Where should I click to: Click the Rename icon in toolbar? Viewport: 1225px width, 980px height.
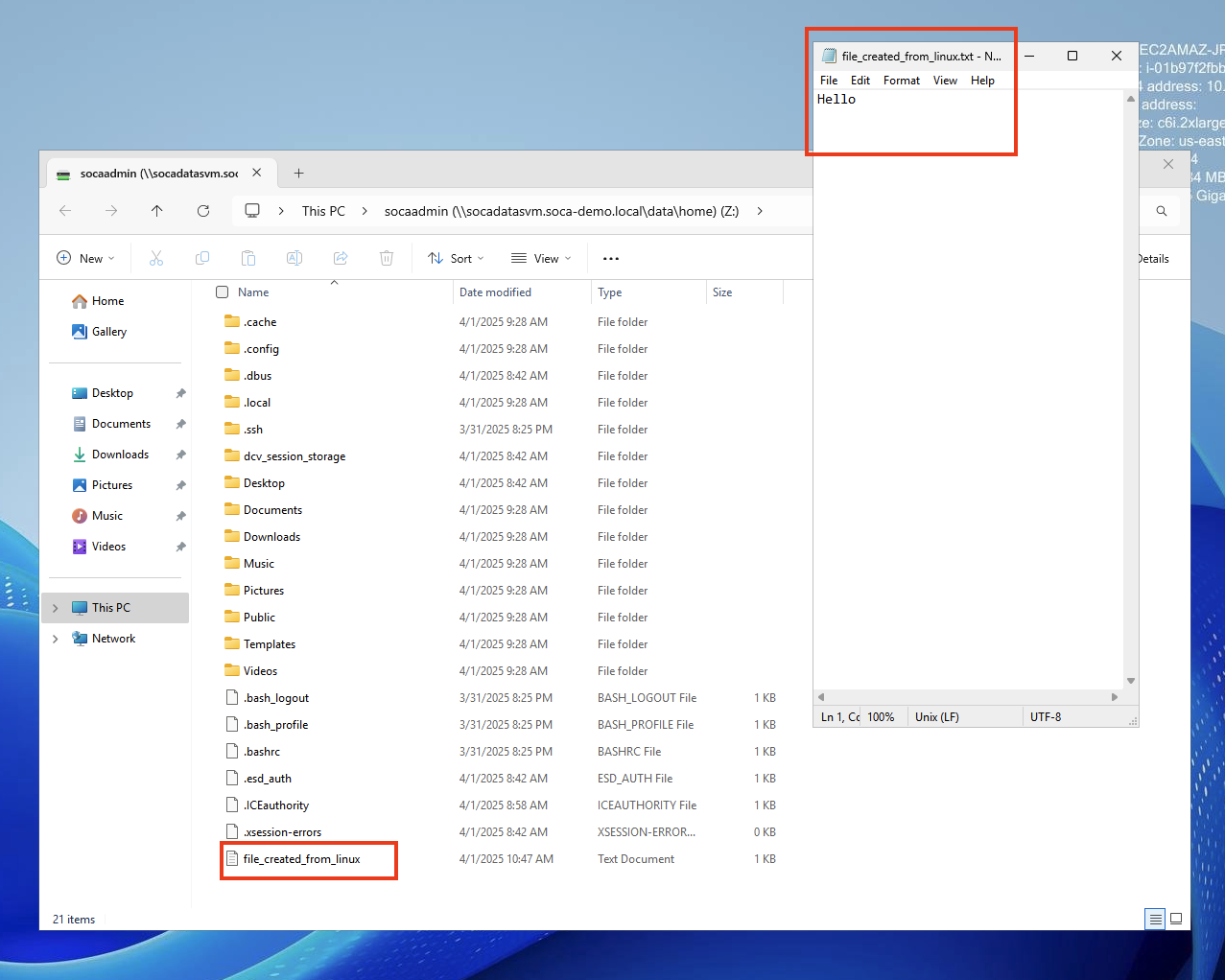pyautogui.click(x=294, y=258)
